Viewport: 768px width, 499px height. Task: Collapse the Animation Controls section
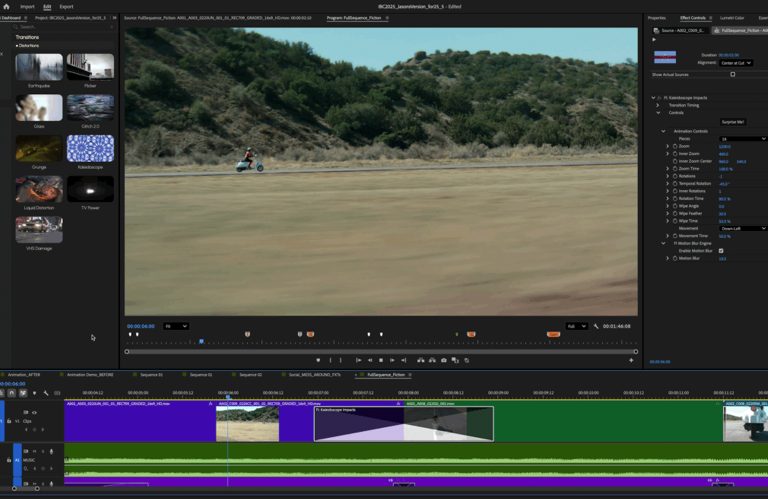tap(664, 131)
